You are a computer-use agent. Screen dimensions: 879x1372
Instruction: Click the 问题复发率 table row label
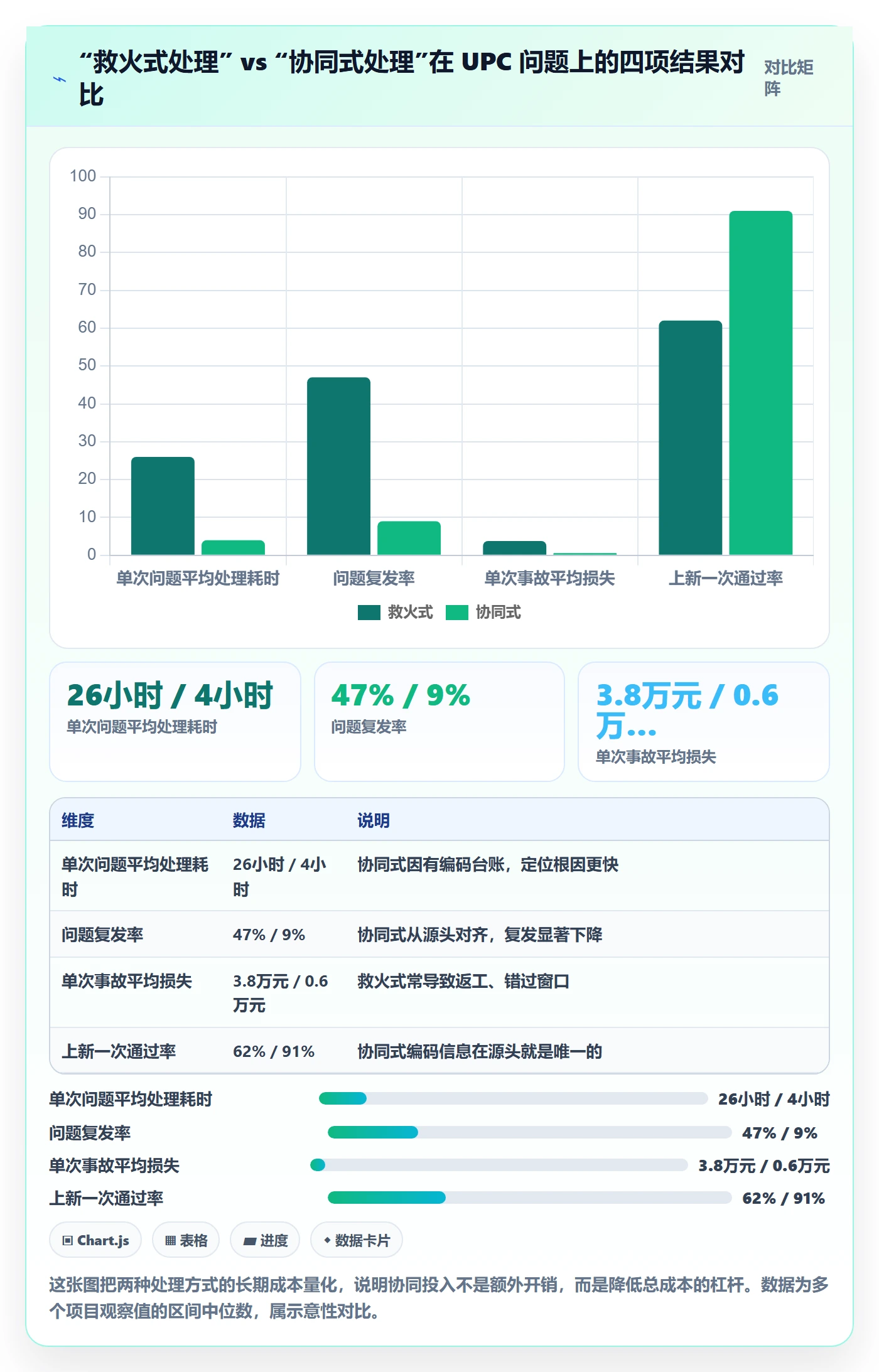click(102, 935)
